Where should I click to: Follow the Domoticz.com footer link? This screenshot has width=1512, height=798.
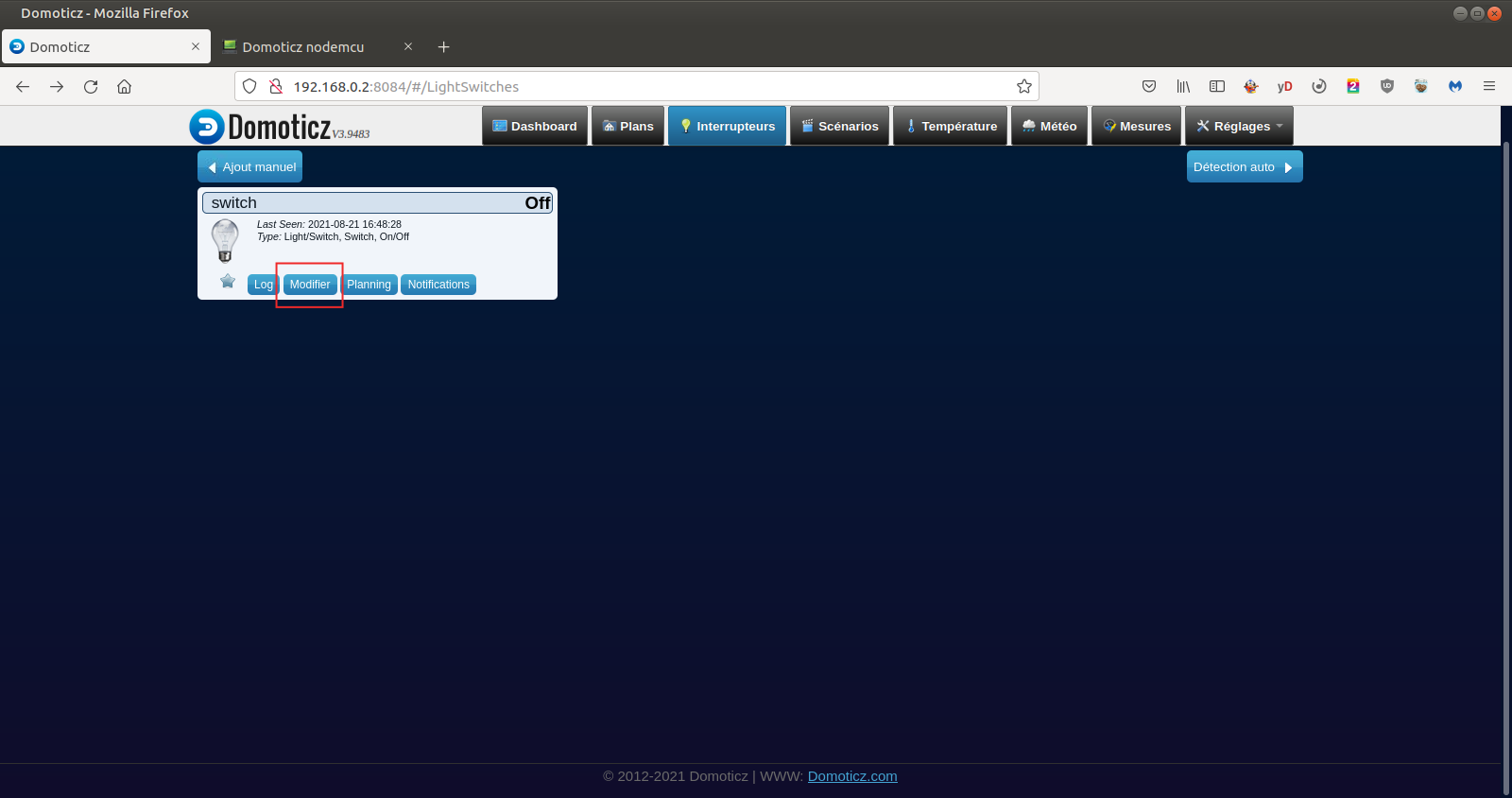[852, 776]
